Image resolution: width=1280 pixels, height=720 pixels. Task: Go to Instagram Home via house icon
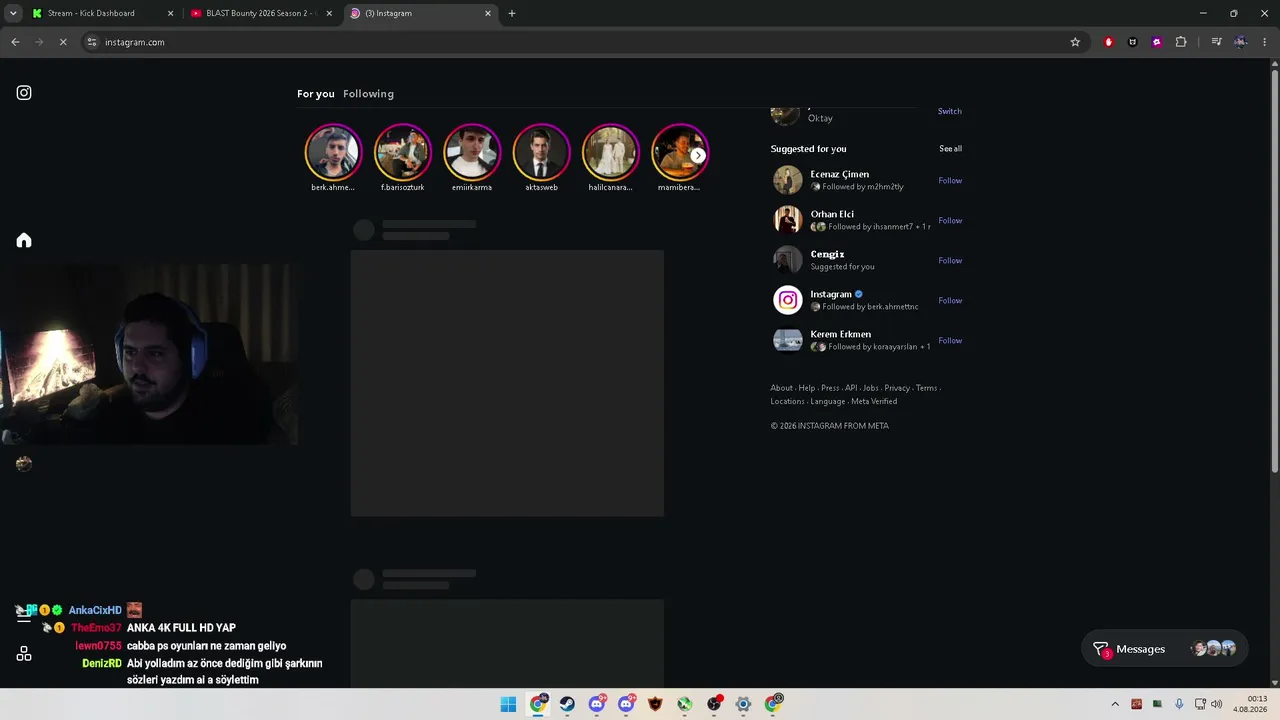tap(24, 240)
